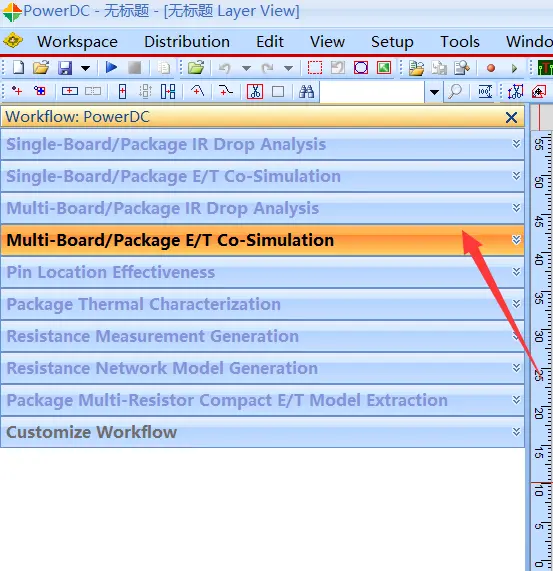The image size is (553, 571).
Task: Click the red dashed rectangle select icon
Action: [315, 68]
